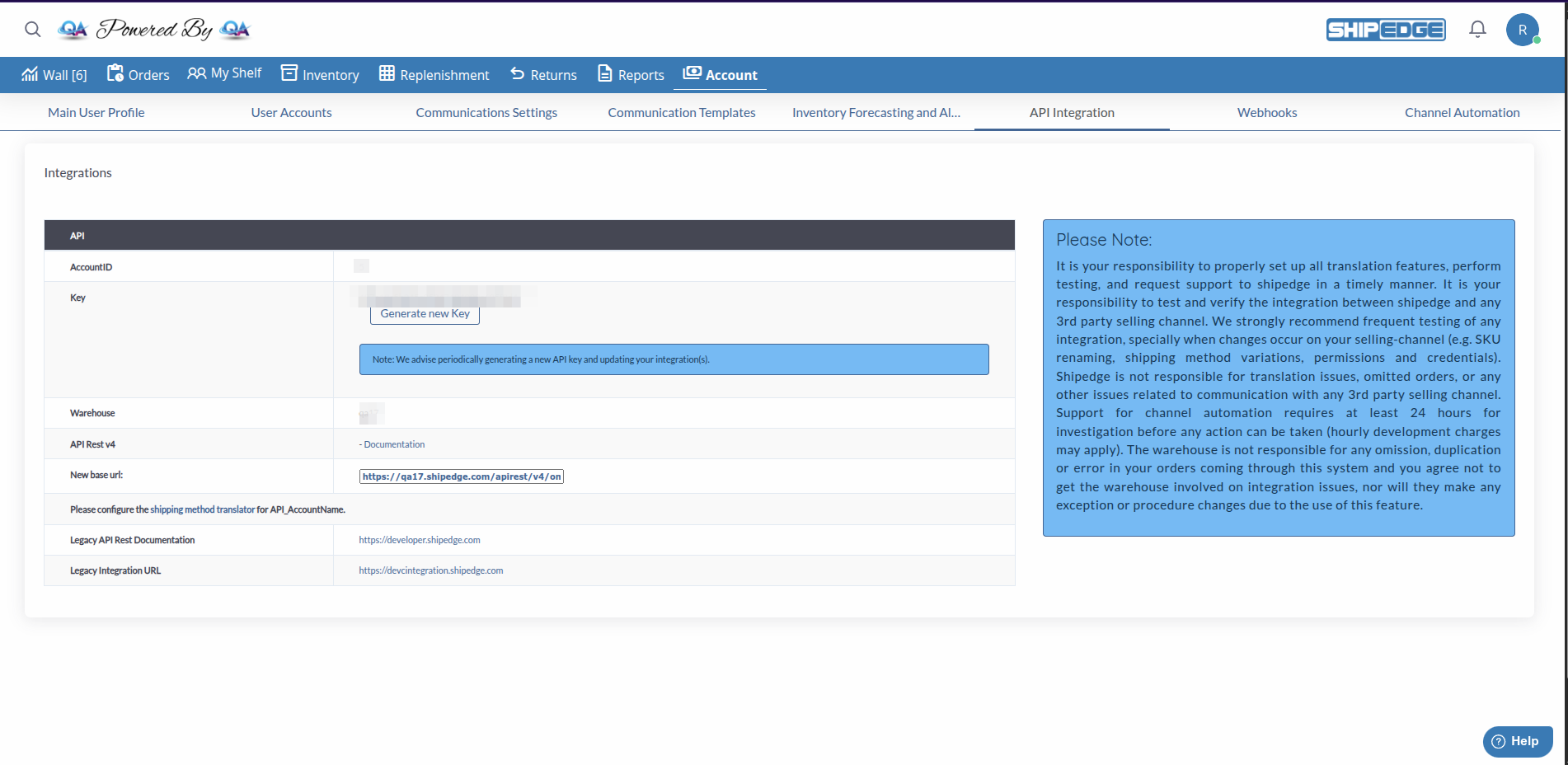Screen dimensions: 1568x765
Task: Open the Channel Automation tab
Action: click(x=1461, y=112)
